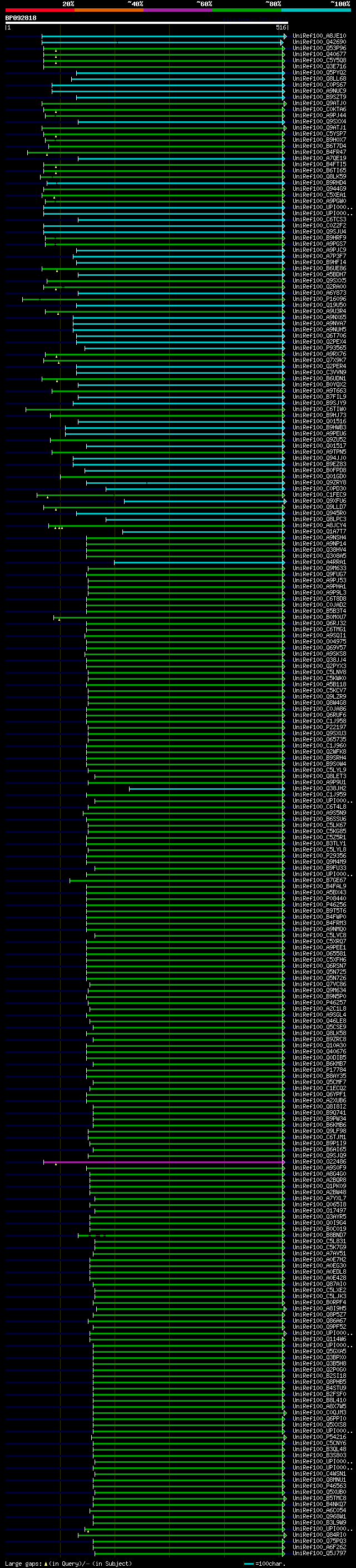Select hit label UniRef100_B6T7D4
356x1568 pixels.
tap(319, 146)
